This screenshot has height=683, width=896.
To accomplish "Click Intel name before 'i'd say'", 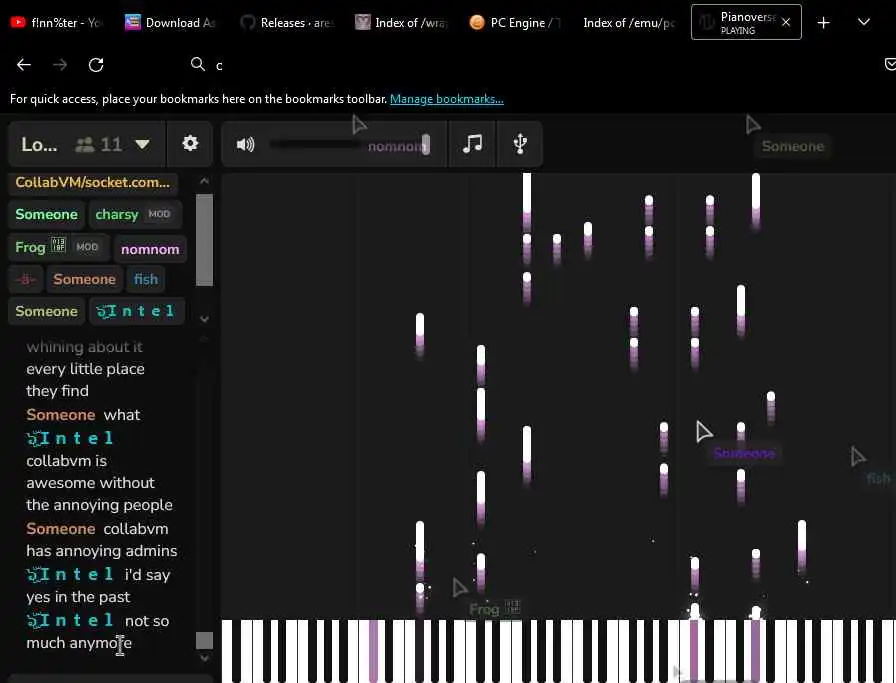I will (x=70, y=574).
